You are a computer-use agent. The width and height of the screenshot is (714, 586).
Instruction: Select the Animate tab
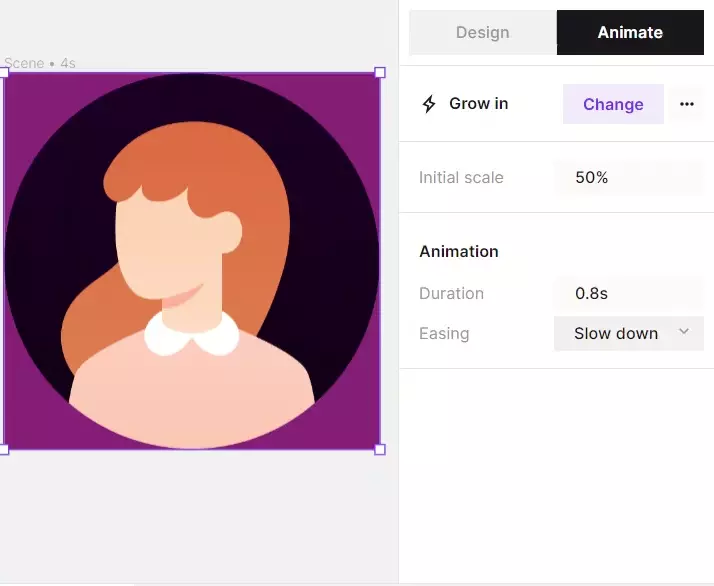tap(630, 32)
